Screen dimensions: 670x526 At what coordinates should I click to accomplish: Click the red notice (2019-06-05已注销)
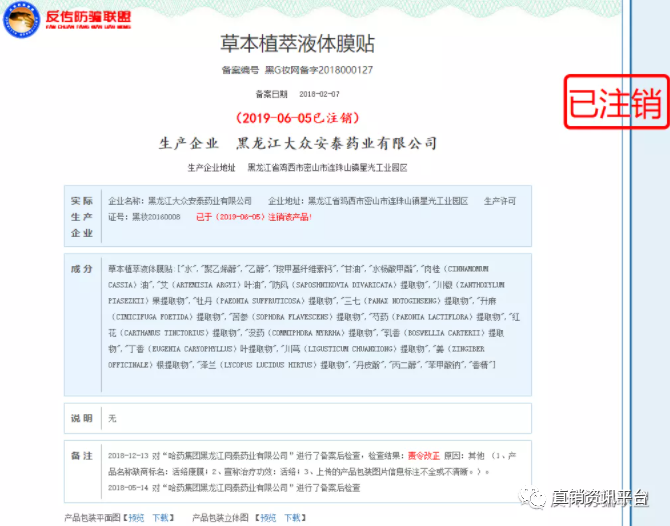coord(297,118)
